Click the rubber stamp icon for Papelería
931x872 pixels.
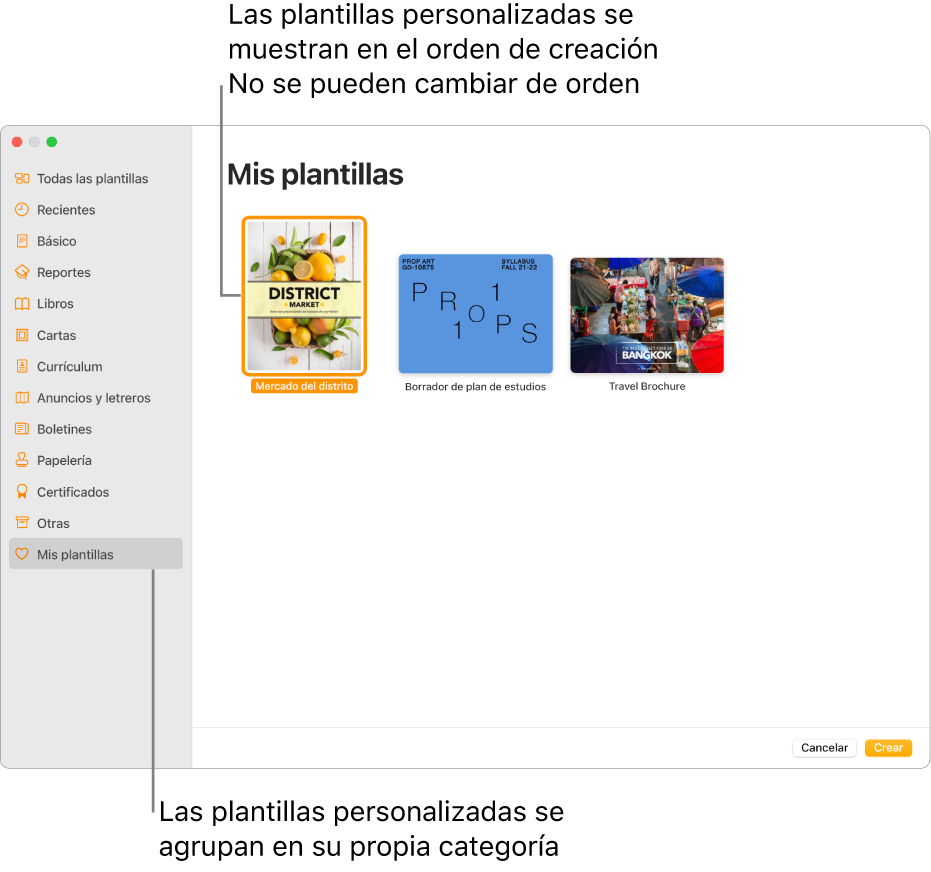(x=22, y=460)
